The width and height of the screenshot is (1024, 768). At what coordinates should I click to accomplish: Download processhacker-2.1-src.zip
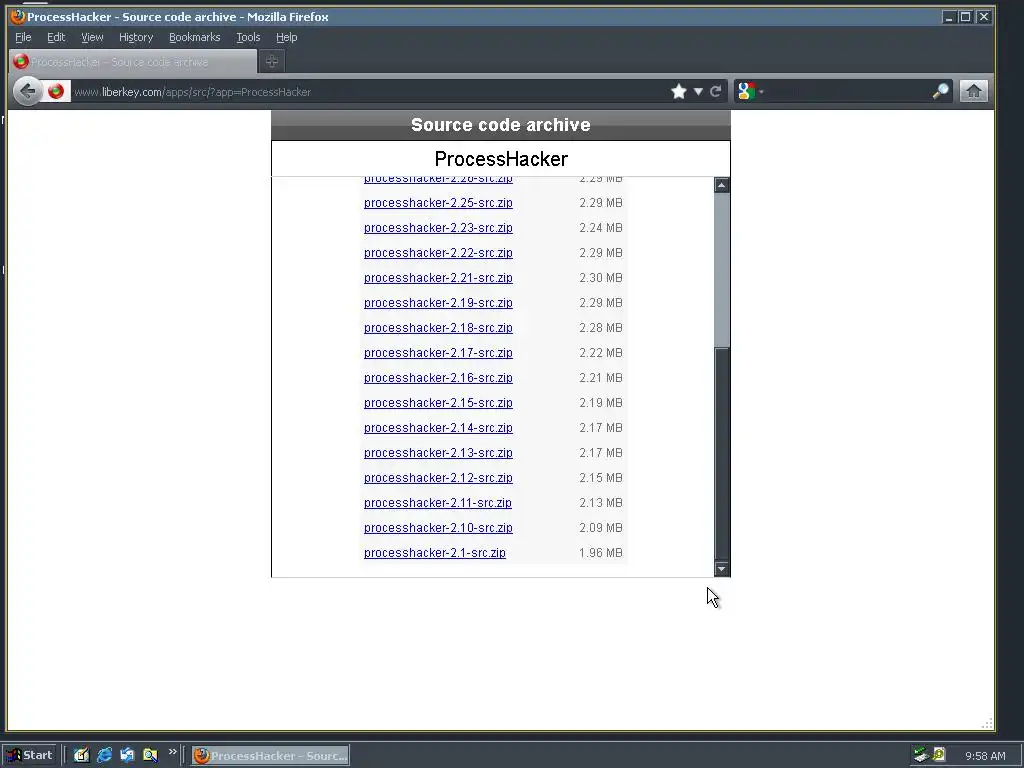coord(434,553)
